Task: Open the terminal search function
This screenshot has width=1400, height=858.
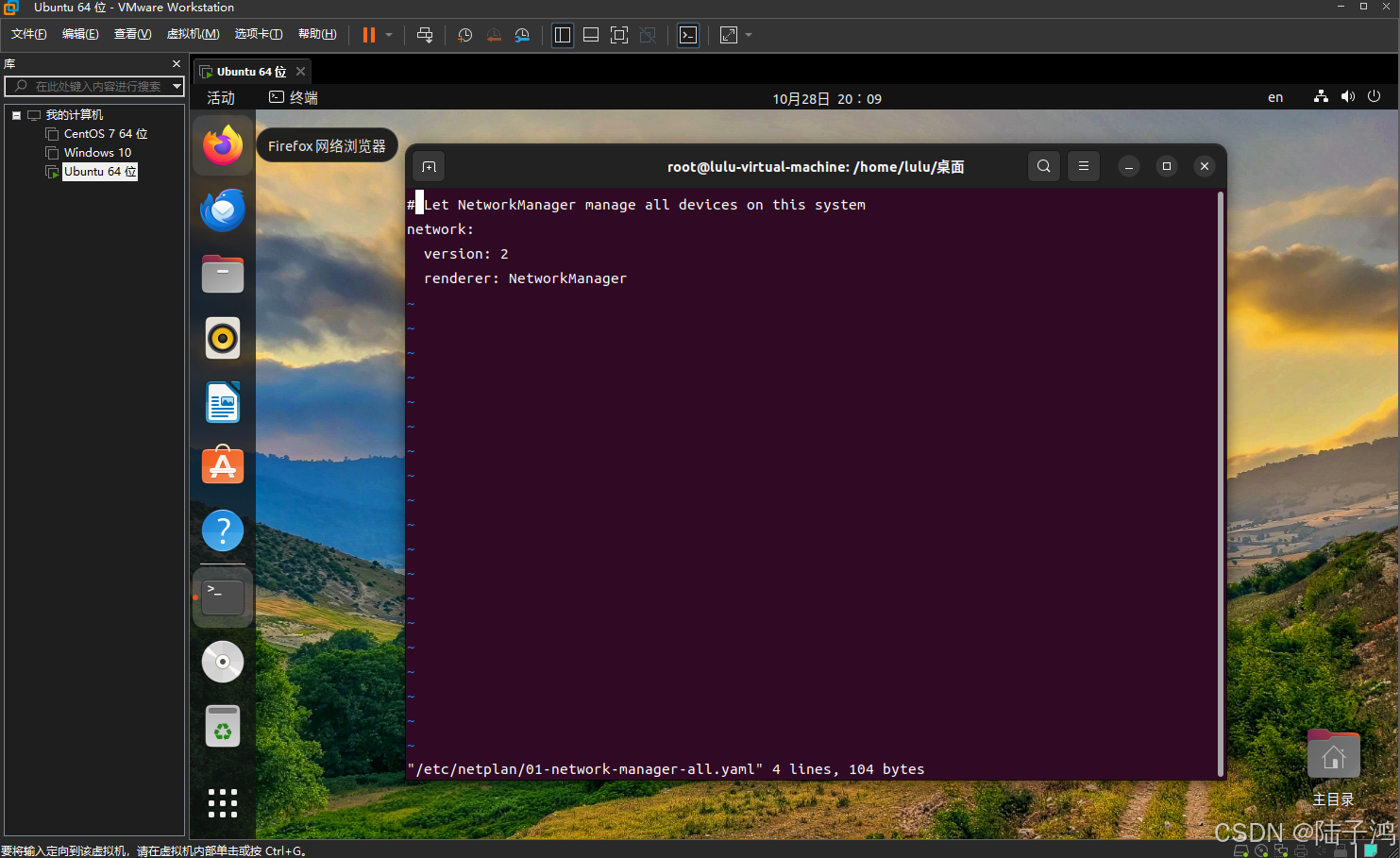Action: tap(1043, 166)
